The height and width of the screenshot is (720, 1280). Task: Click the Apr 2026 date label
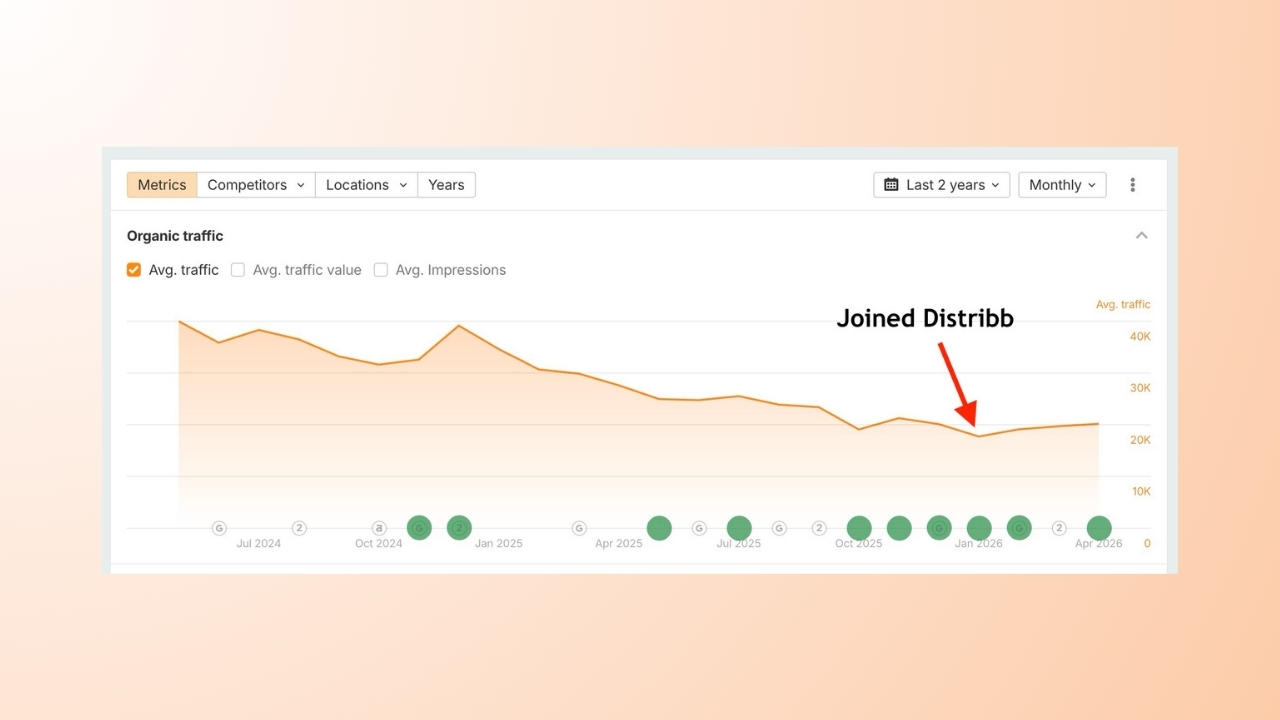[1099, 544]
